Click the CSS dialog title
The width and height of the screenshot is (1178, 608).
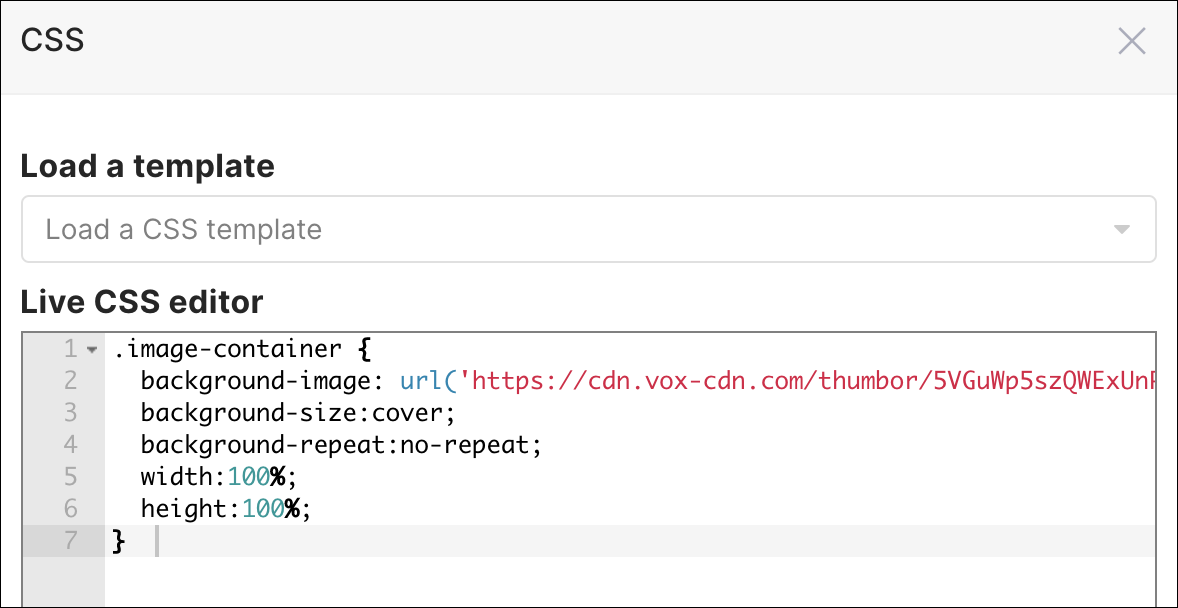pos(51,39)
